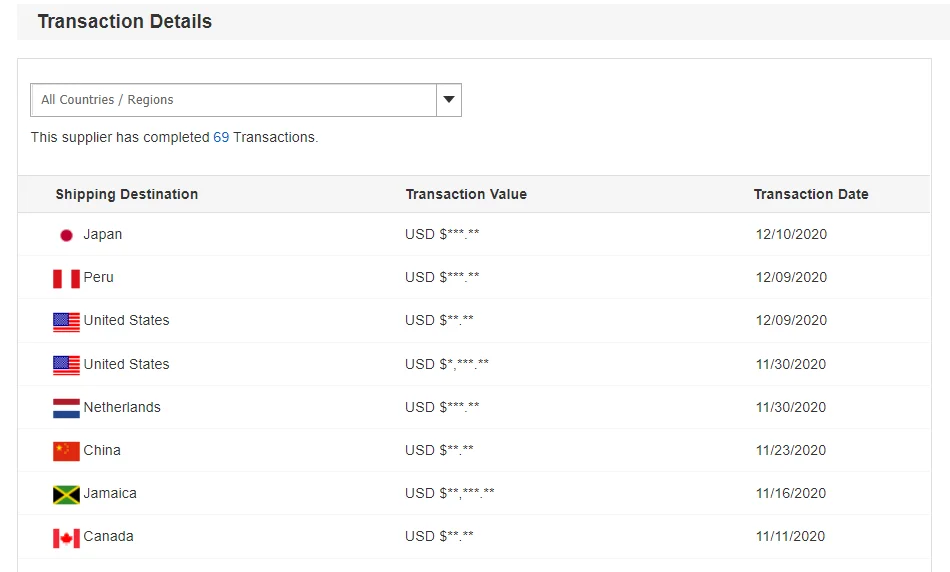
Task: Click the Netherlands flag icon
Action: pyautogui.click(x=66, y=408)
